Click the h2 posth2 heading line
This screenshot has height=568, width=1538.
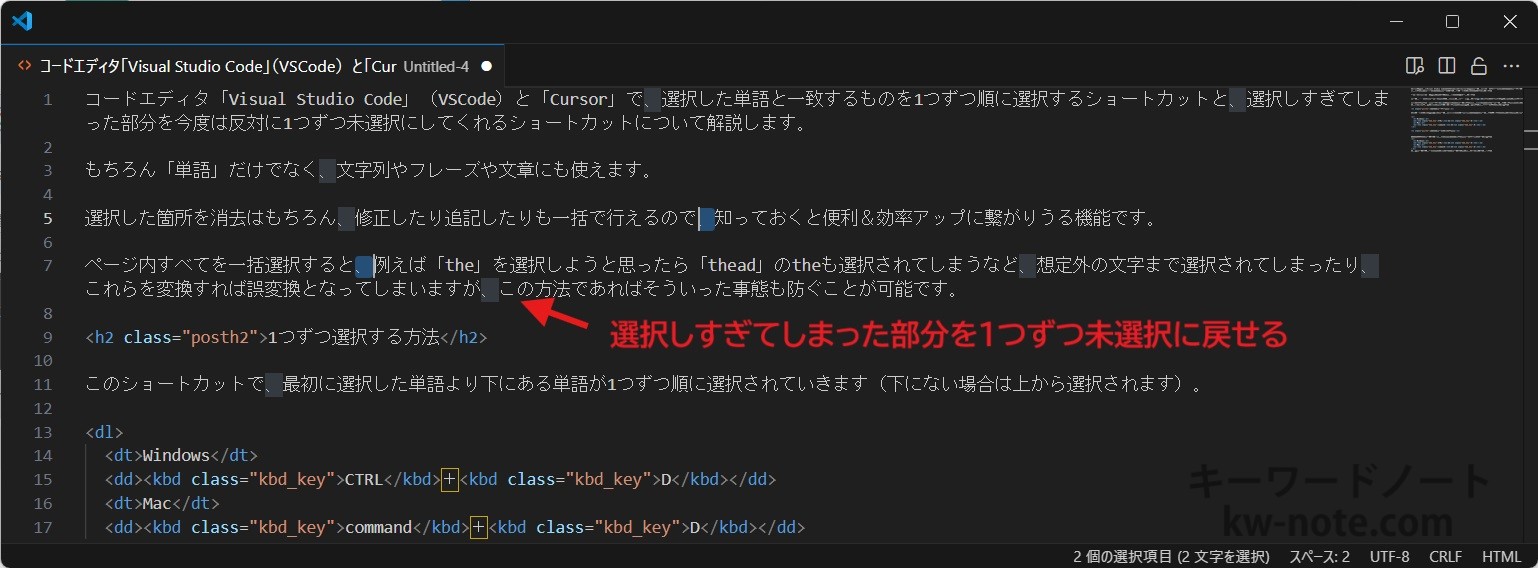(286, 337)
